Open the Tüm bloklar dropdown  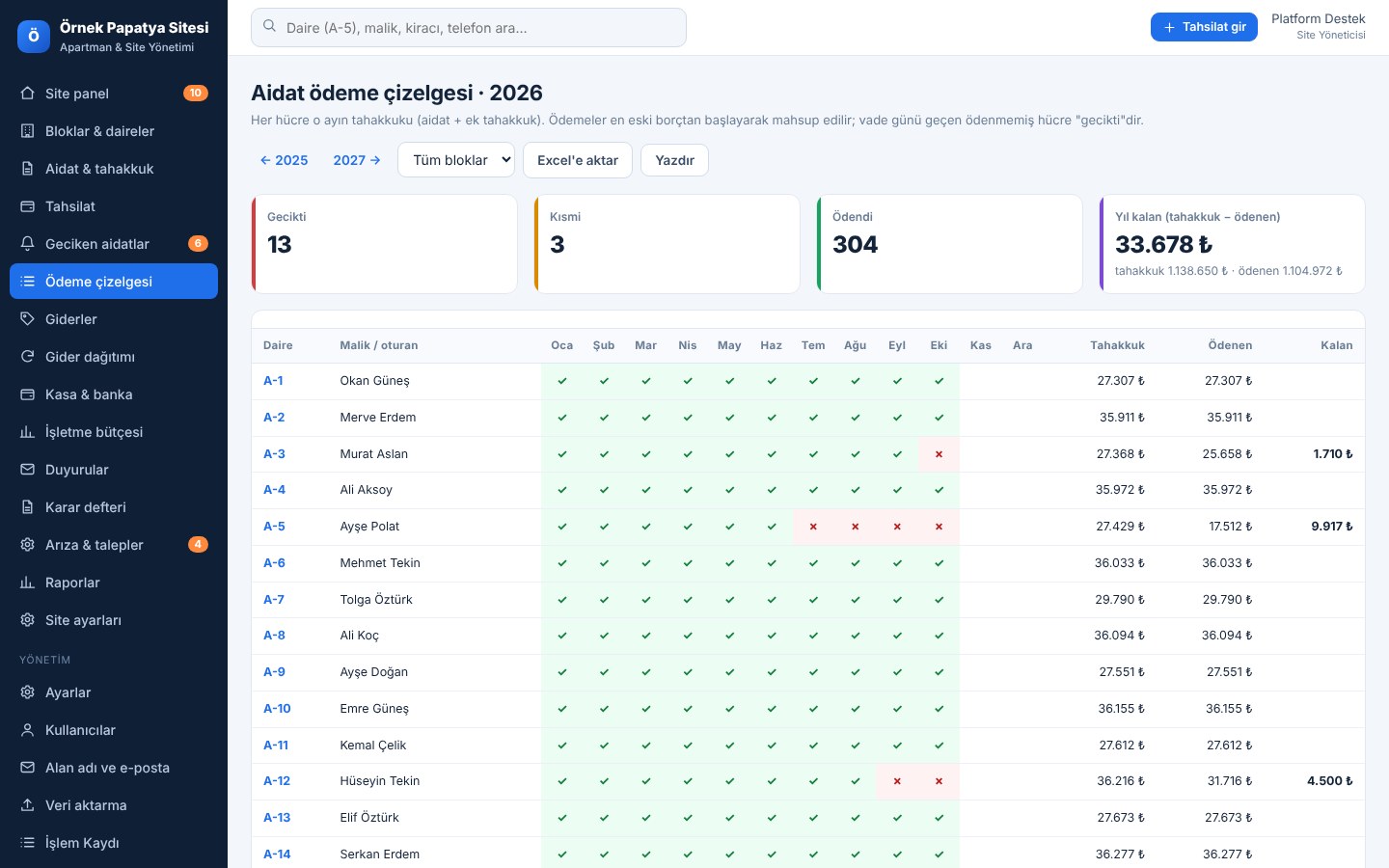pos(456,160)
